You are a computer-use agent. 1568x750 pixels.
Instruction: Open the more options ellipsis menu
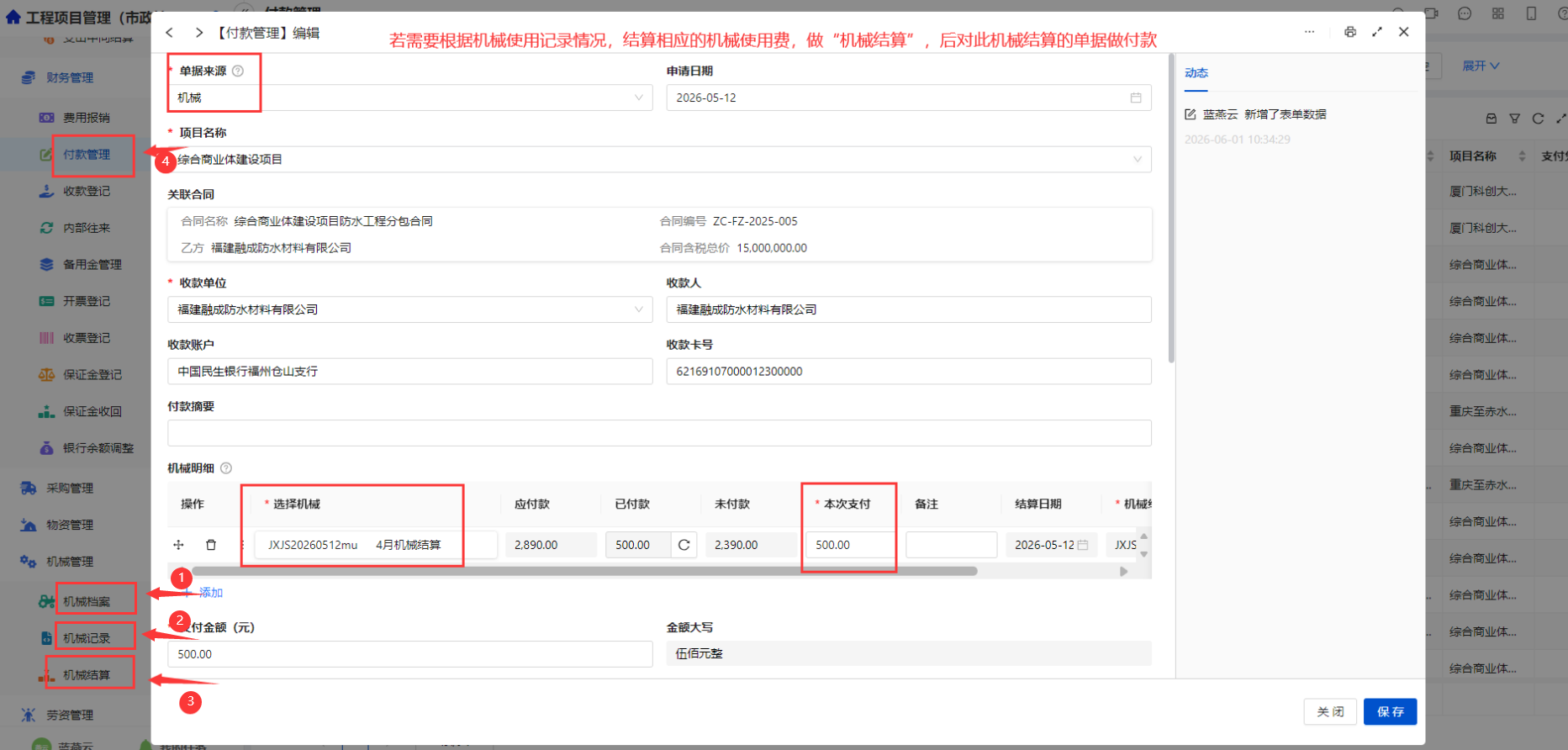point(1309,32)
